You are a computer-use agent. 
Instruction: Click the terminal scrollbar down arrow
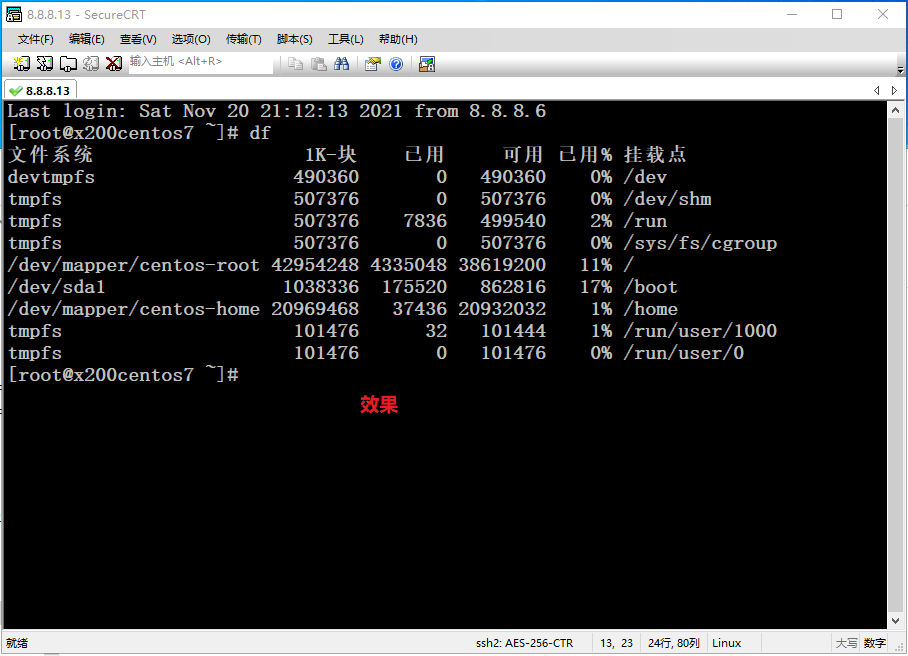pyautogui.click(x=895, y=621)
